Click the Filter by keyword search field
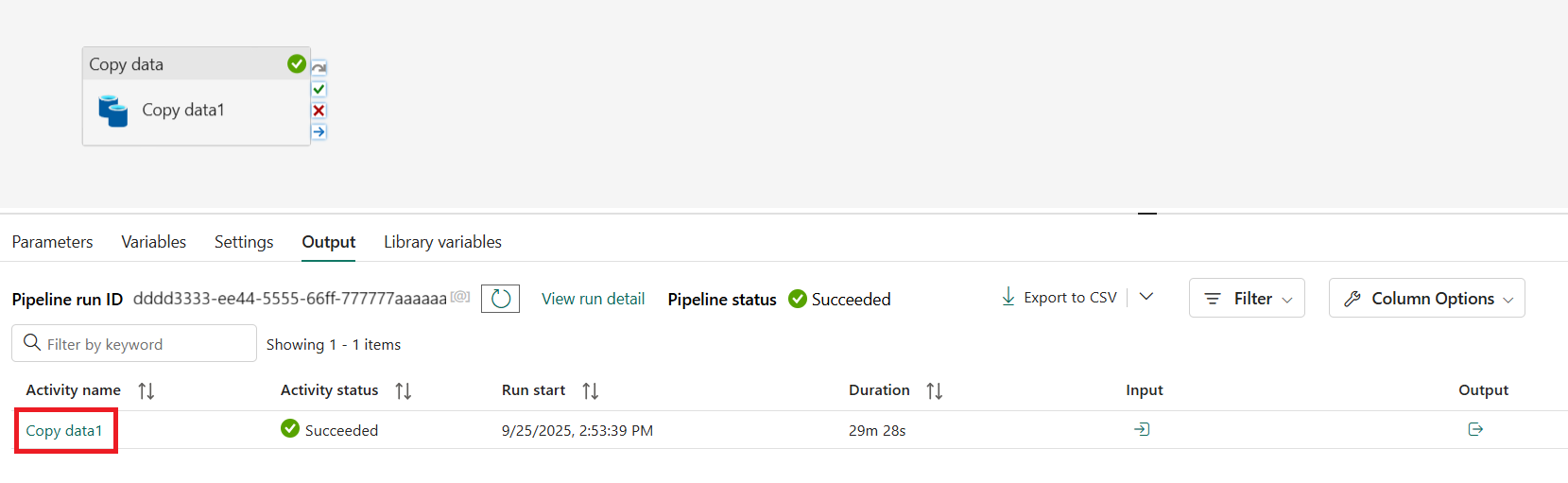The height and width of the screenshot is (483, 1568). (142, 344)
